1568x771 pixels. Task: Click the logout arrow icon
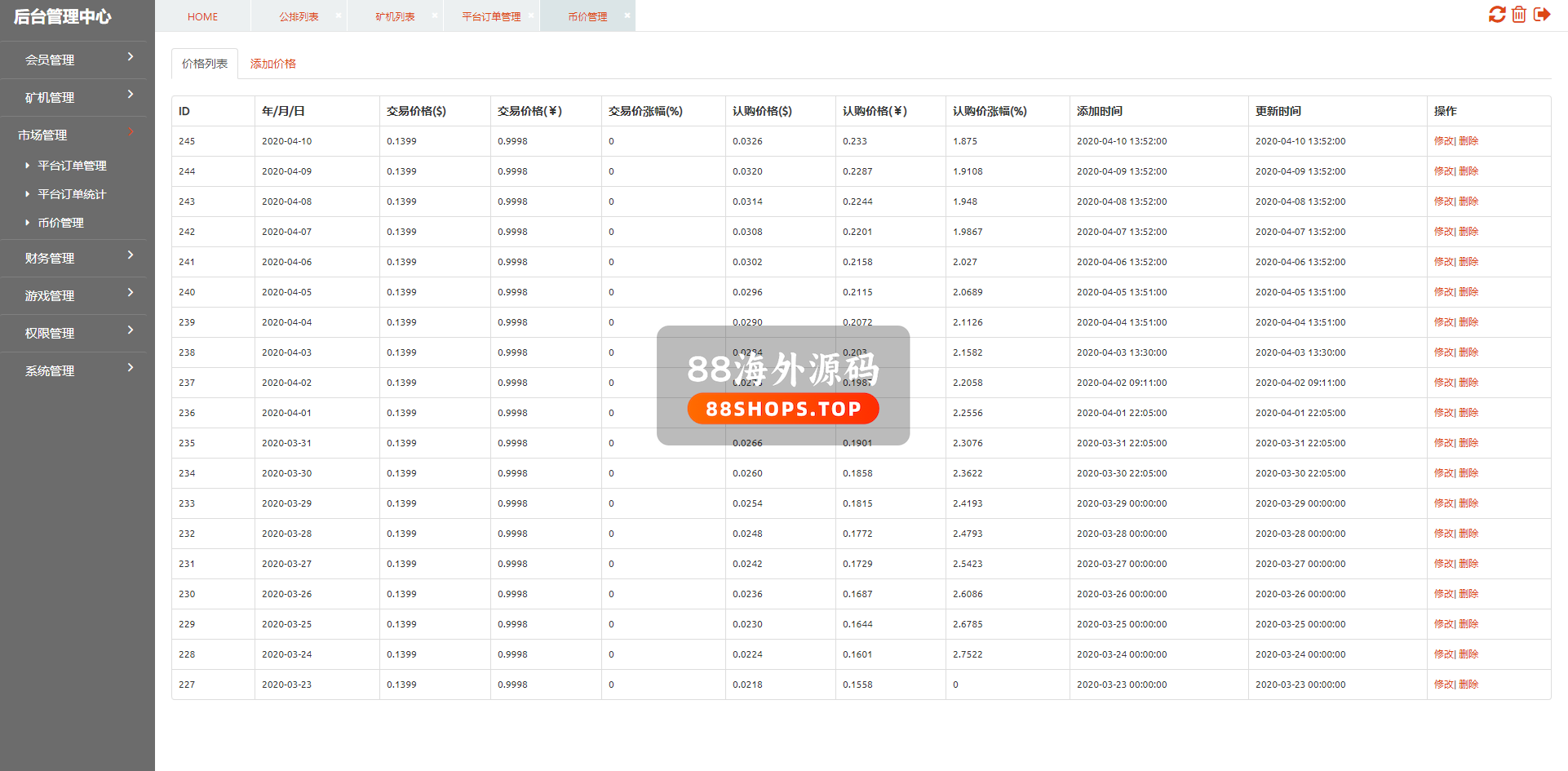coord(1541,15)
